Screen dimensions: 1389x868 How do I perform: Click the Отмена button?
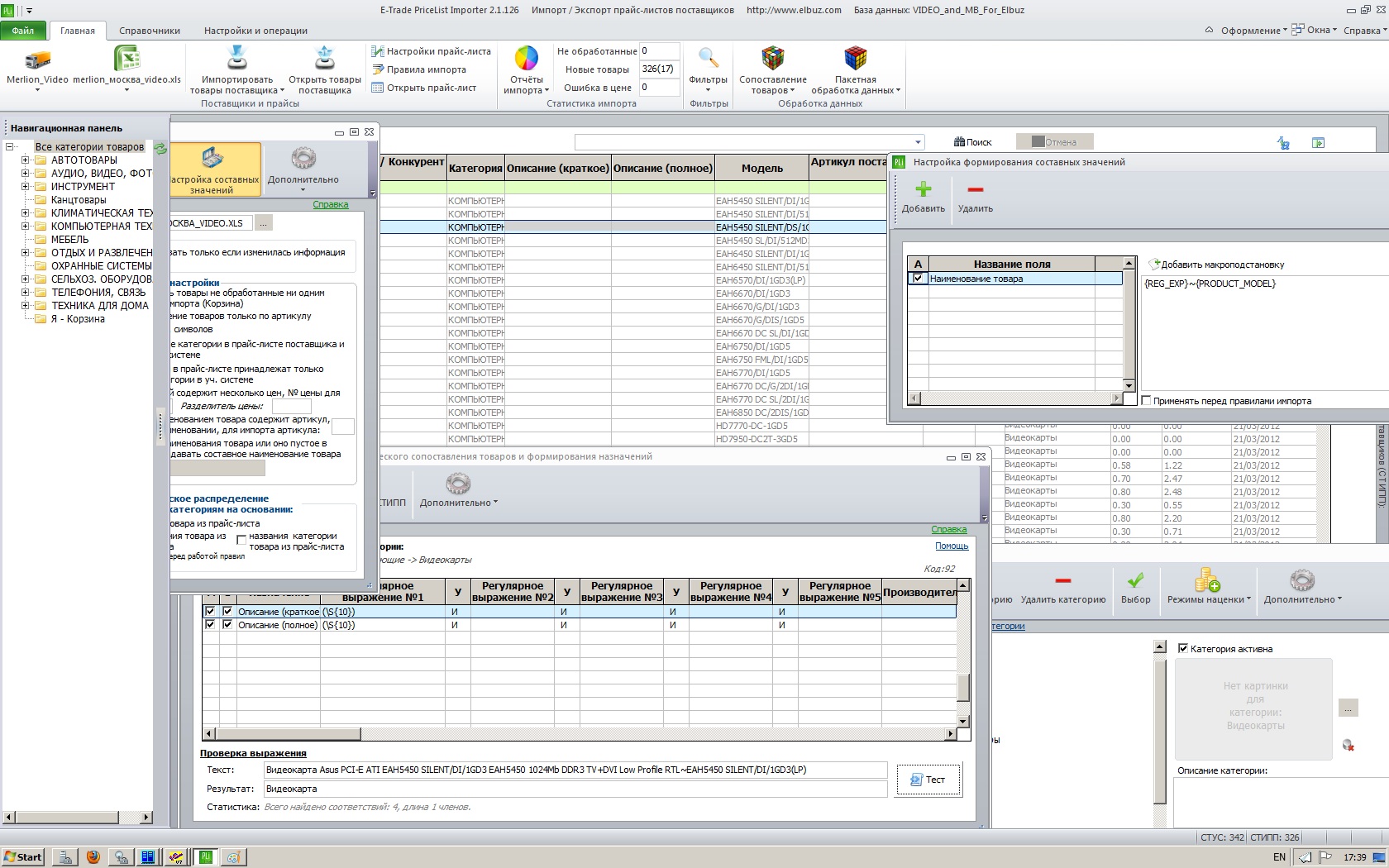click(1055, 142)
